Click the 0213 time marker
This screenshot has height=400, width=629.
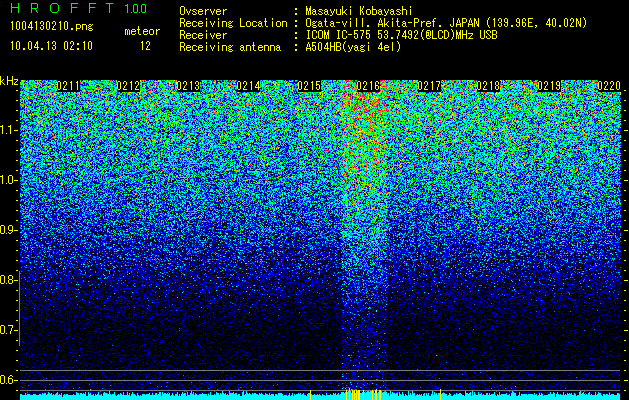[x=188, y=86]
